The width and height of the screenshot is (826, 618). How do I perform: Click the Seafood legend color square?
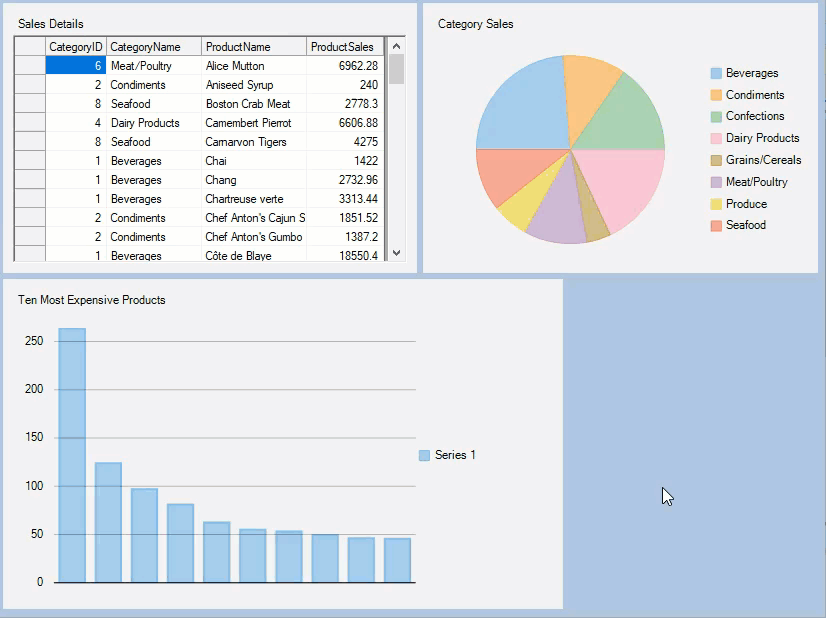pyautogui.click(x=716, y=225)
